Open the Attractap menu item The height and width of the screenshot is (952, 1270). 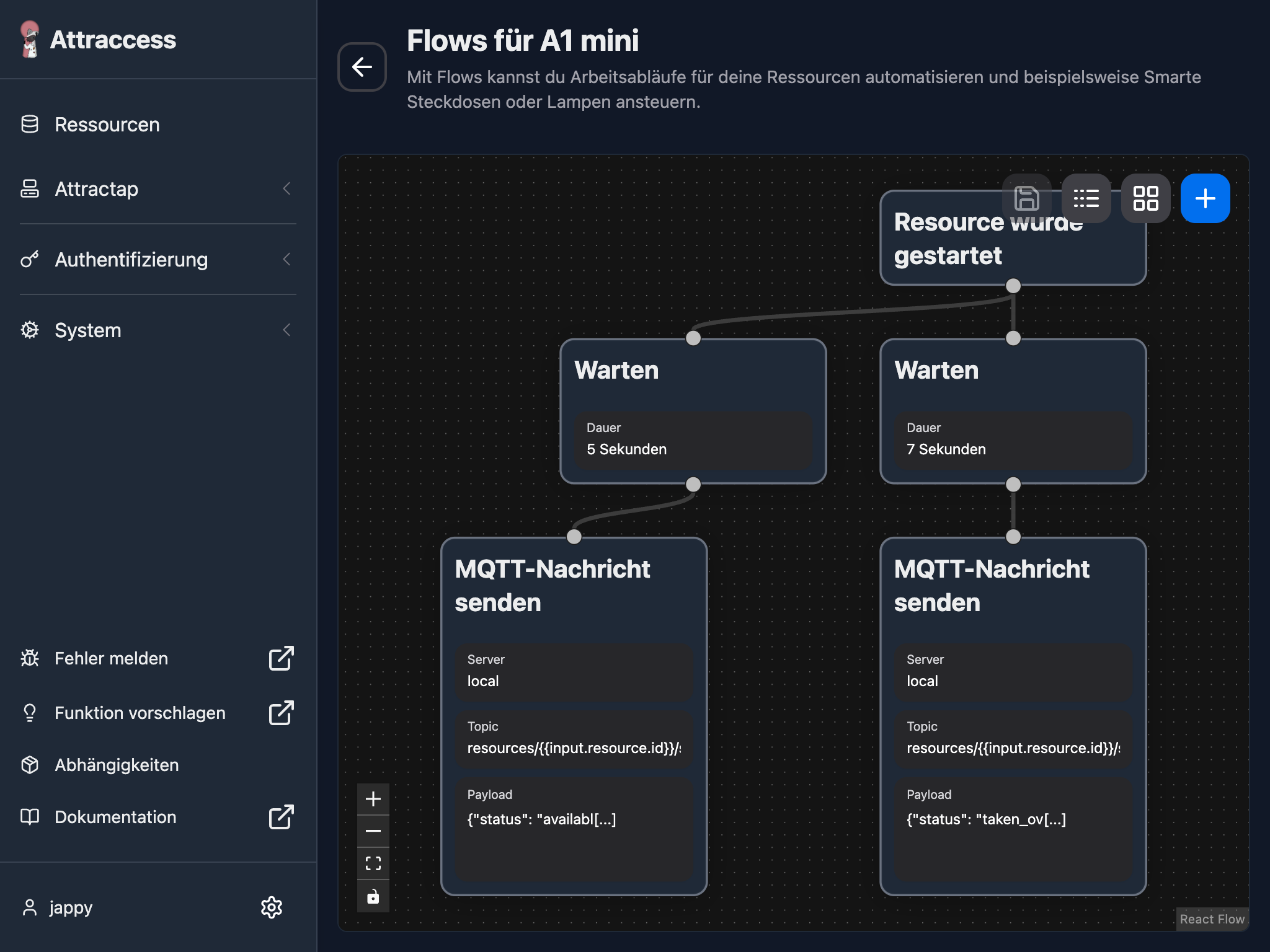(x=158, y=189)
